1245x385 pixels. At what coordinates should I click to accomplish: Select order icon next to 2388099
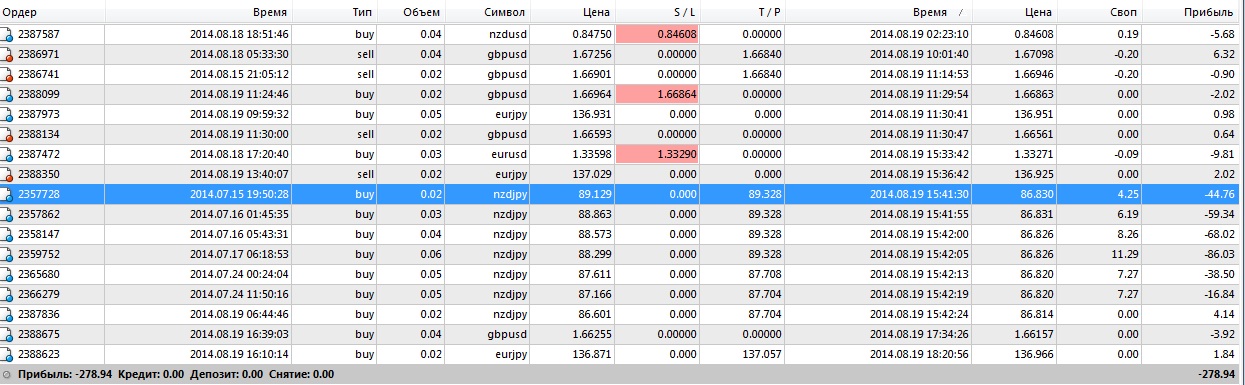(x=8, y=94)
